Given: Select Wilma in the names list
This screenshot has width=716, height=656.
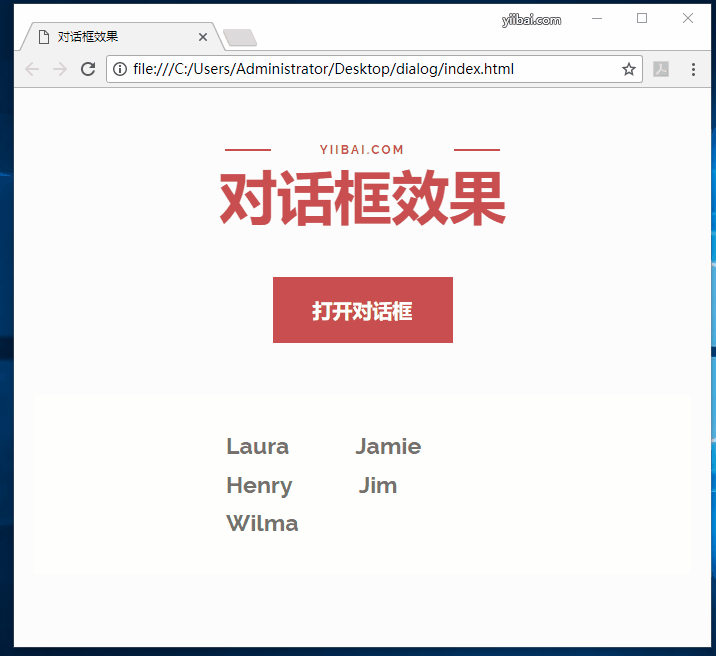Looking at the screenshot, I should click(x=262, y=523).
